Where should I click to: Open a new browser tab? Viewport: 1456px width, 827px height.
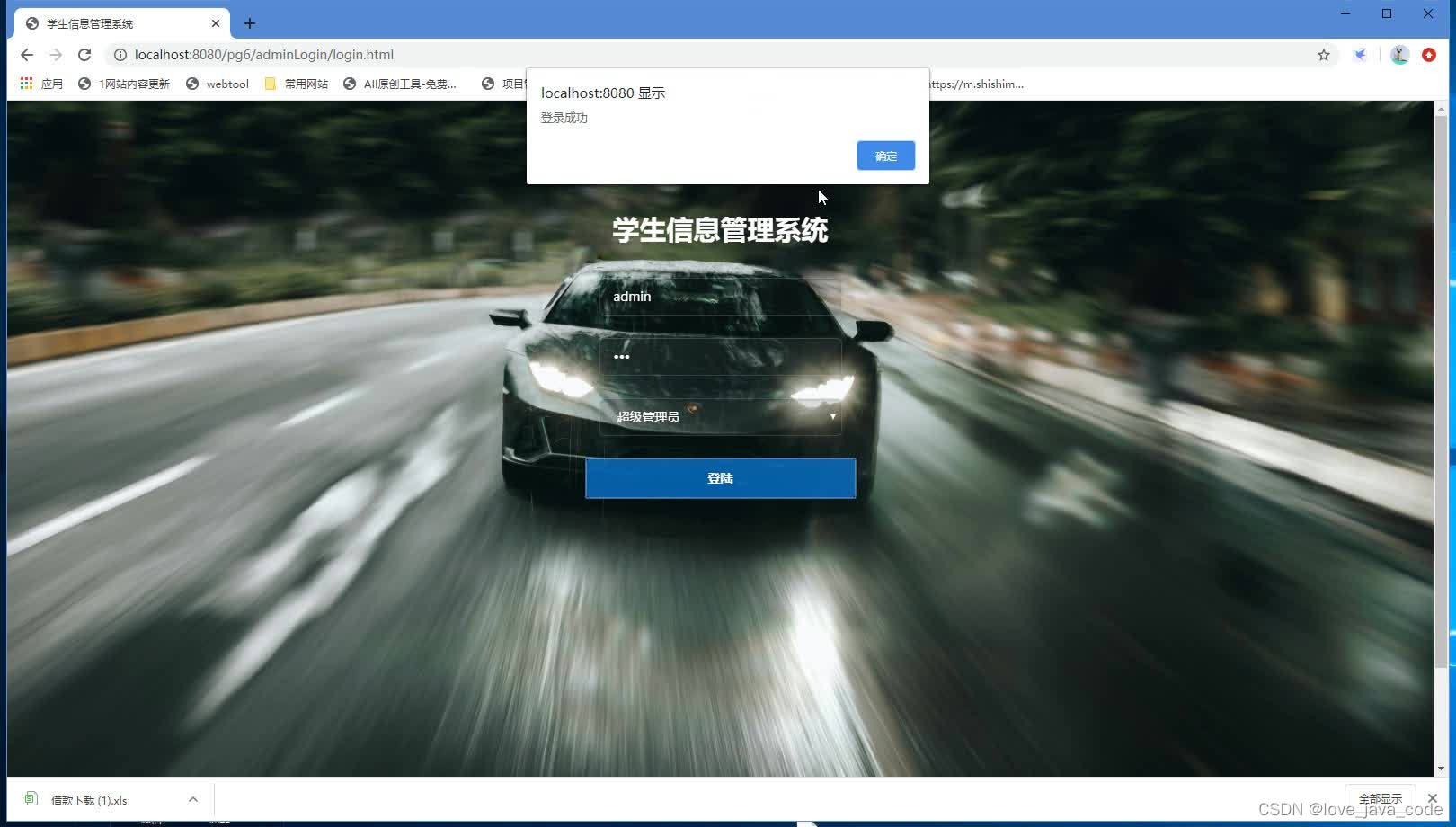coord(250,22)
